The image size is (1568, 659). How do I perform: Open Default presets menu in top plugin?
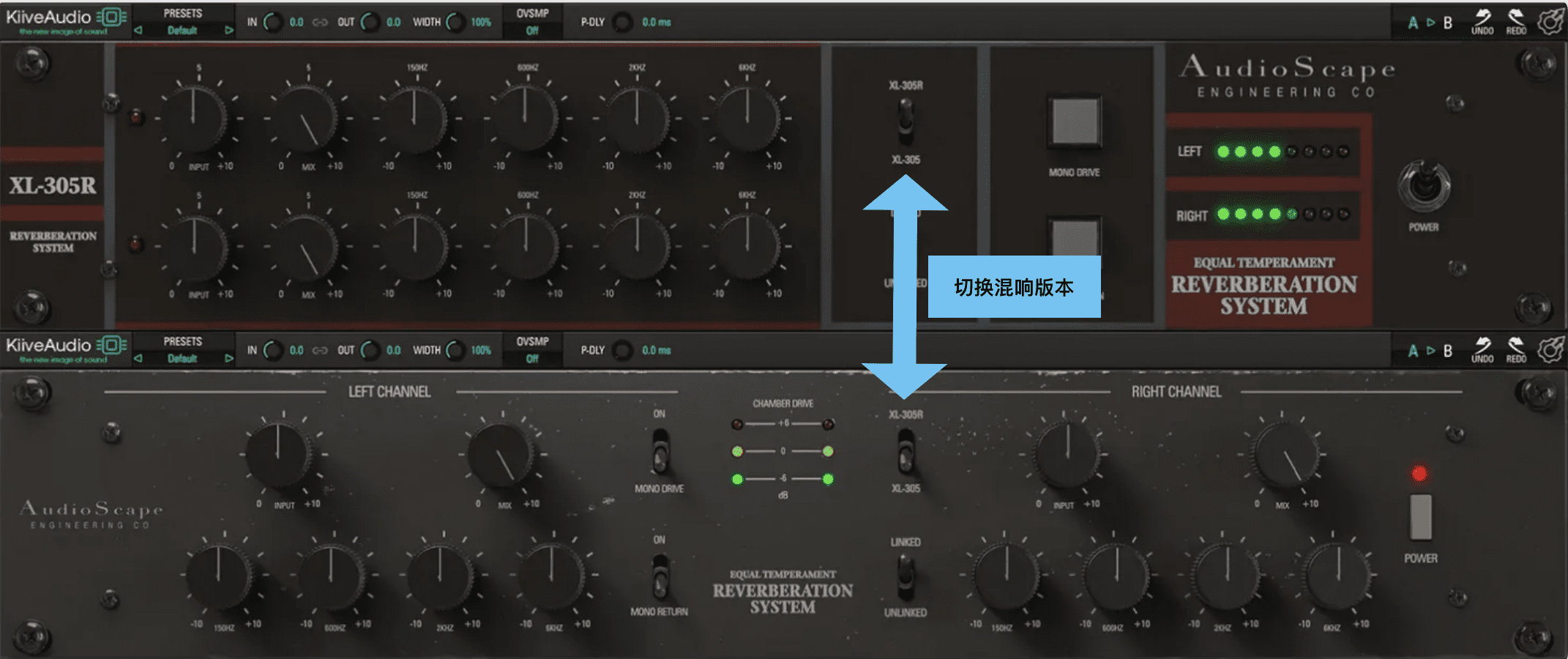pos(182,30)
